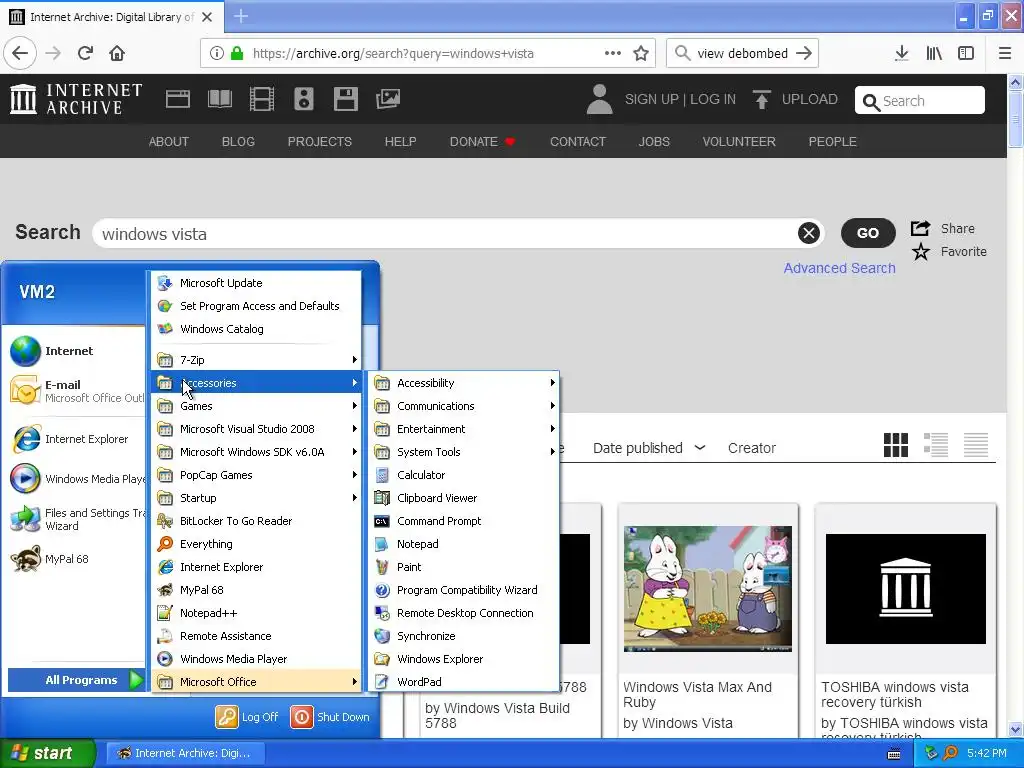Click Share link beside search

943,229
